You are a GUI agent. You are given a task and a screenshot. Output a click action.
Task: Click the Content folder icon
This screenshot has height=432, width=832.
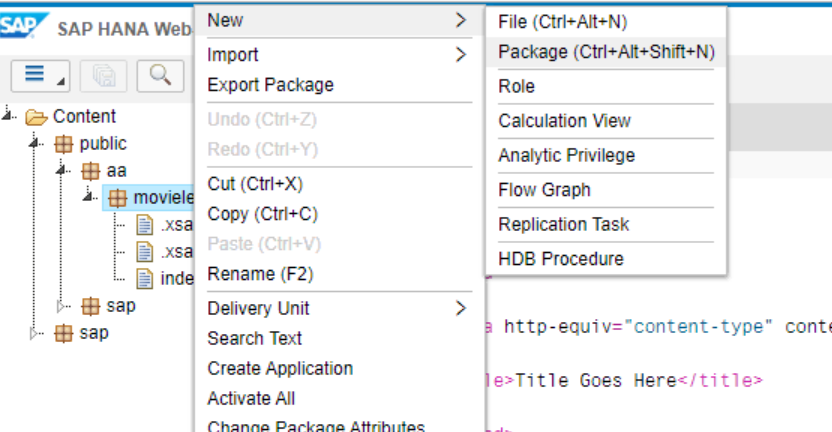tap(37, 117)
